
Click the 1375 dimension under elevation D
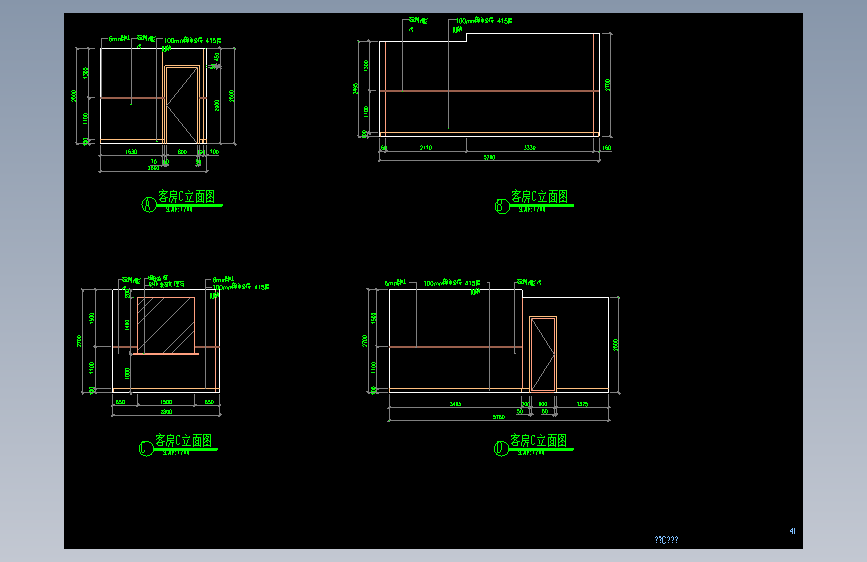pos(582,404)
